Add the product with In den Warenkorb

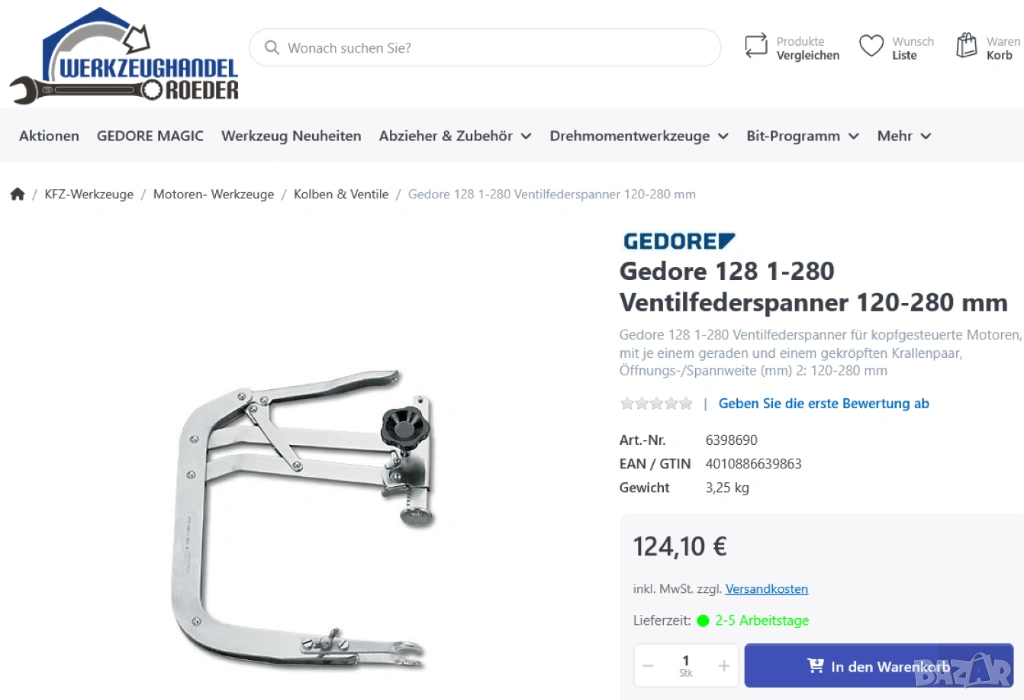[x=878, y=665]
